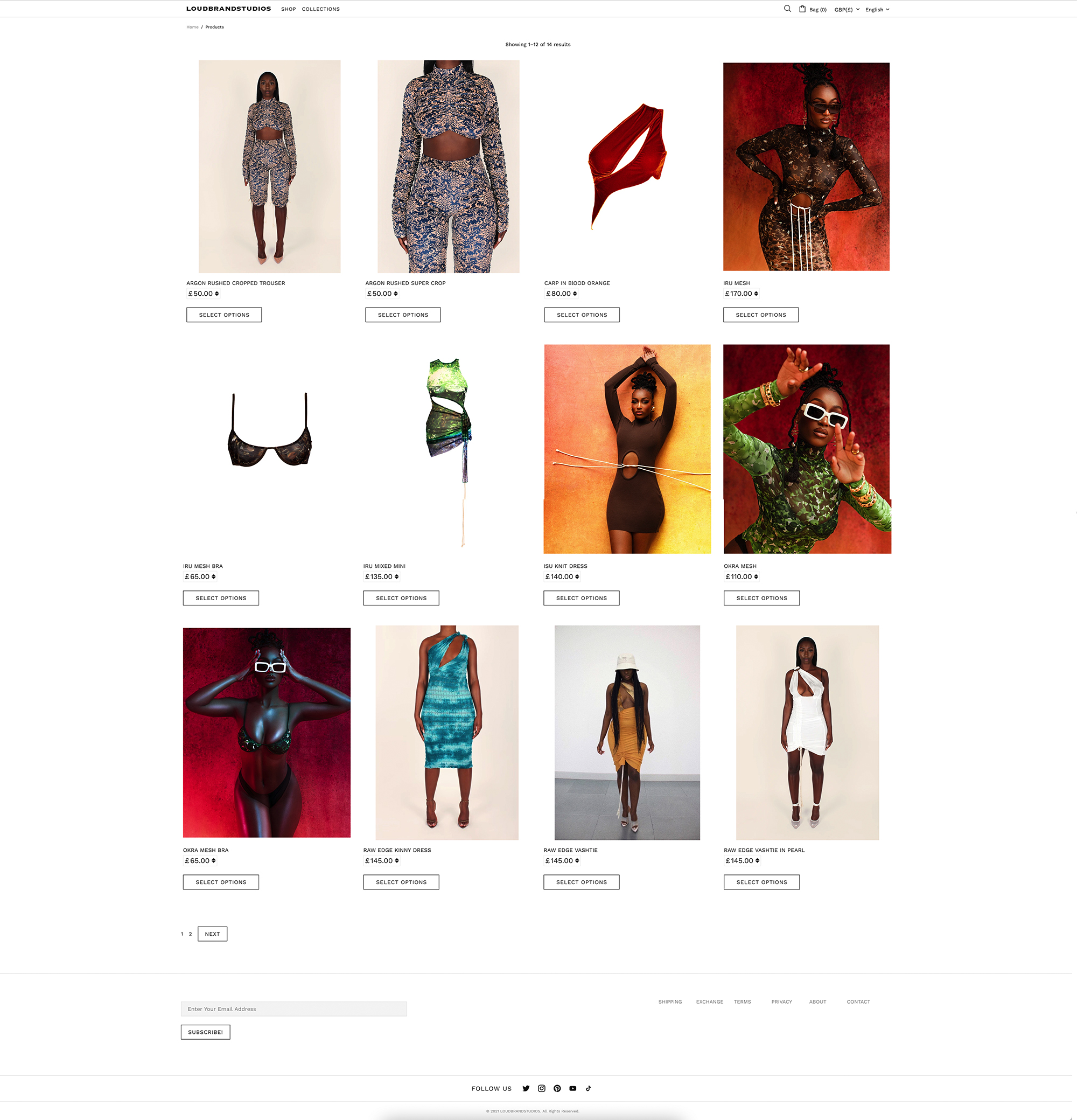Toggle the CARP IN BLOOD ORANGE price arrows
The image size is (1077, 1120).
pyautogui.click(x=575, y=294)
